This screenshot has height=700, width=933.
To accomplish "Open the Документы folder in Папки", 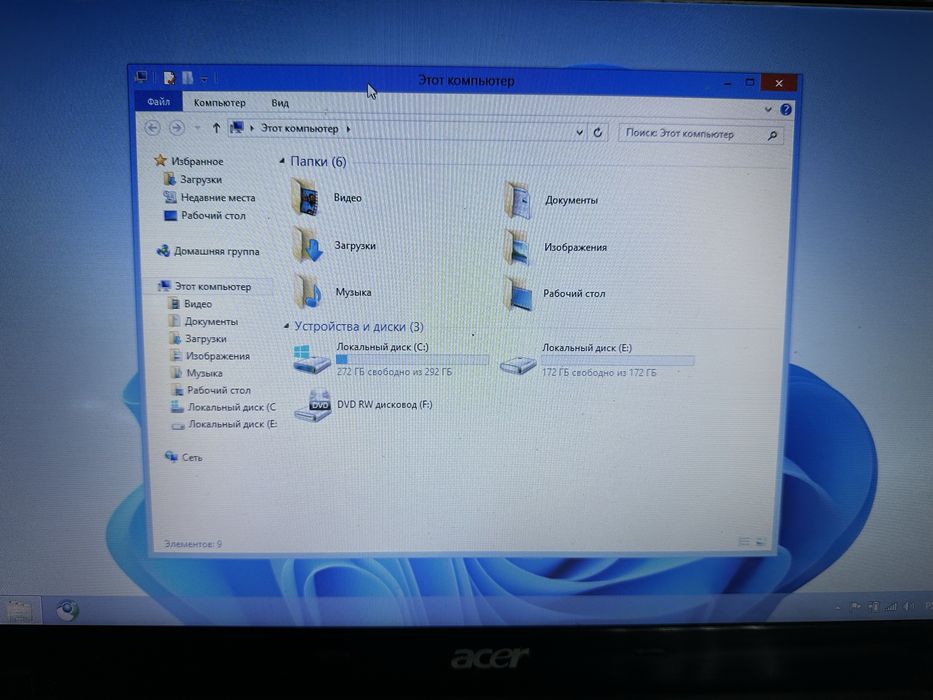I will [x=551, y=200].
